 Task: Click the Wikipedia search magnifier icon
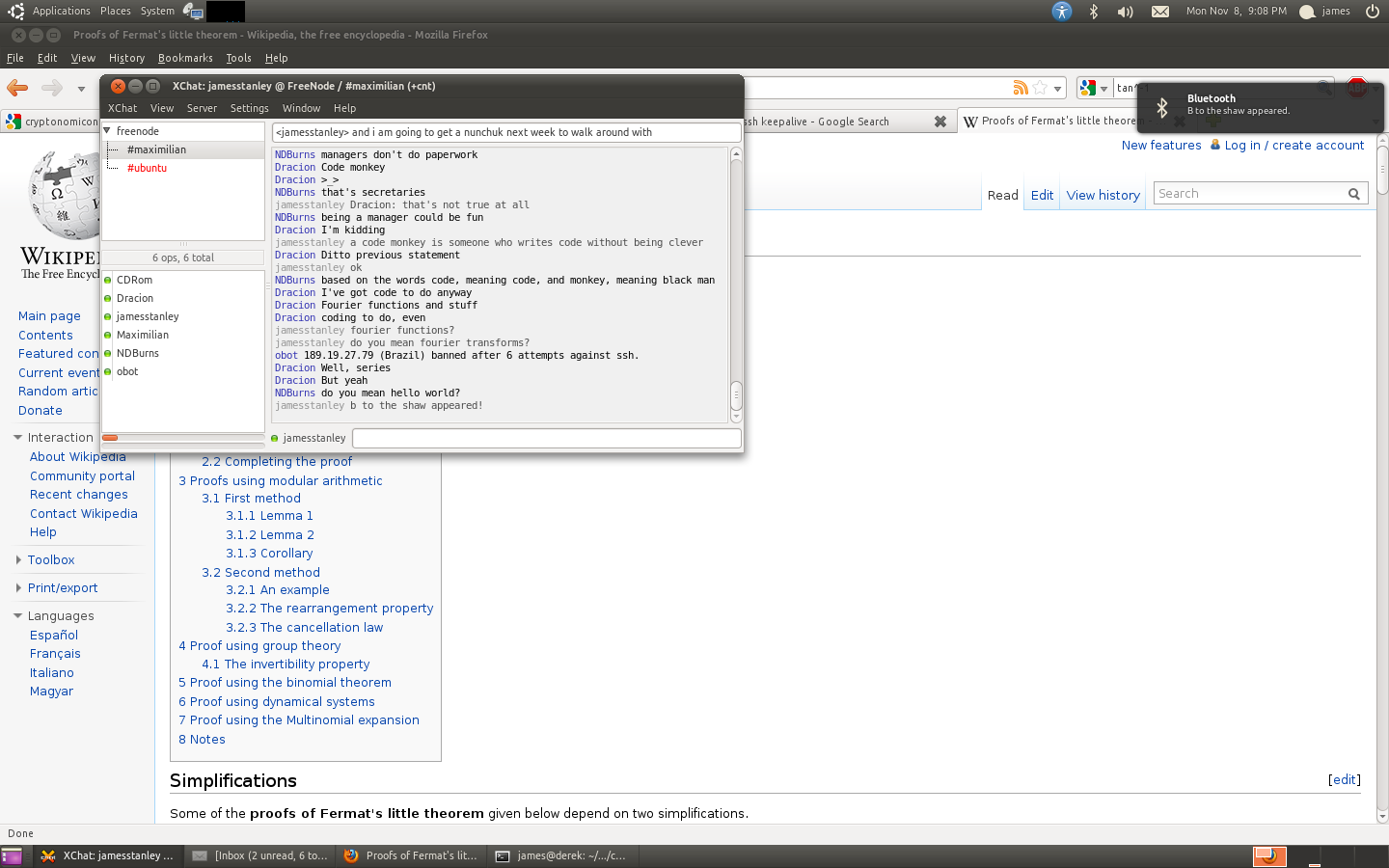(1354, 194)
